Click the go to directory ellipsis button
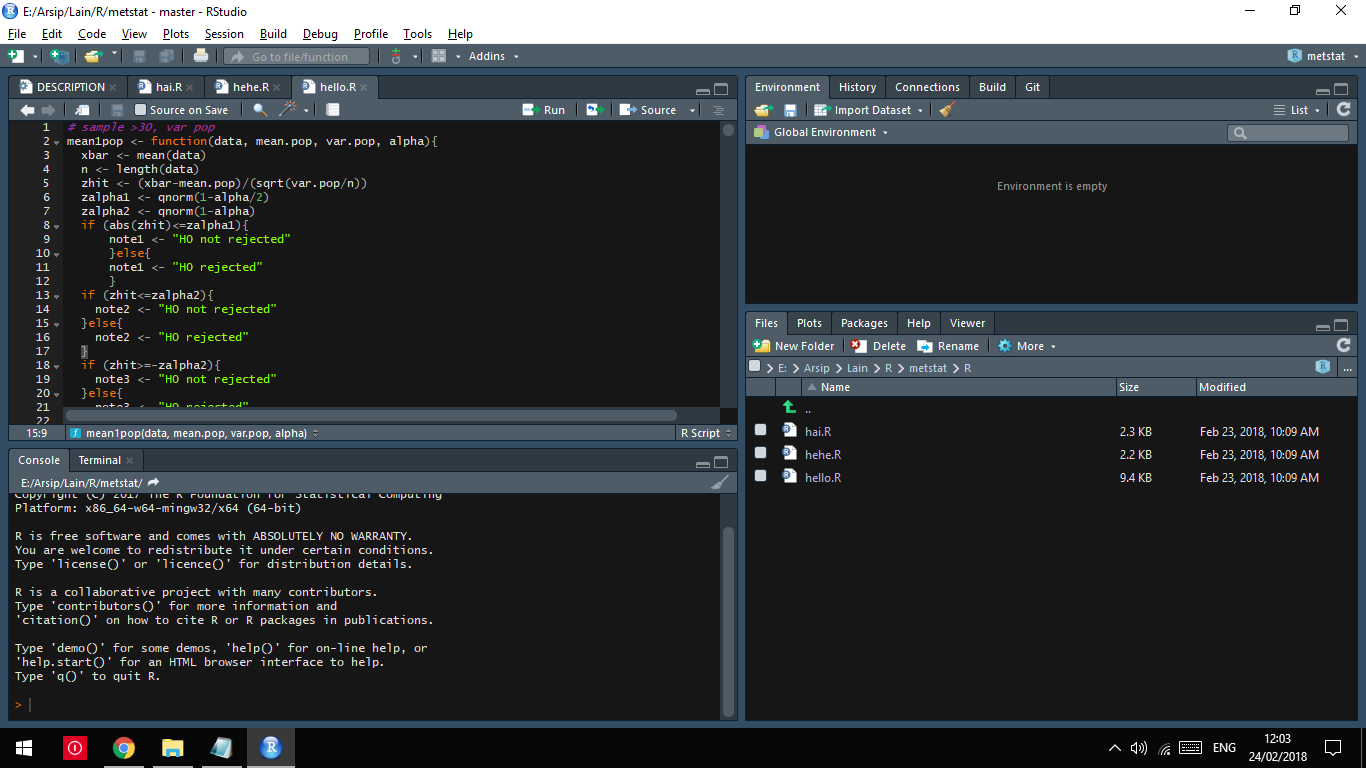The width and height of the screenshot is (1366, 768). [x=1347, y=368]
